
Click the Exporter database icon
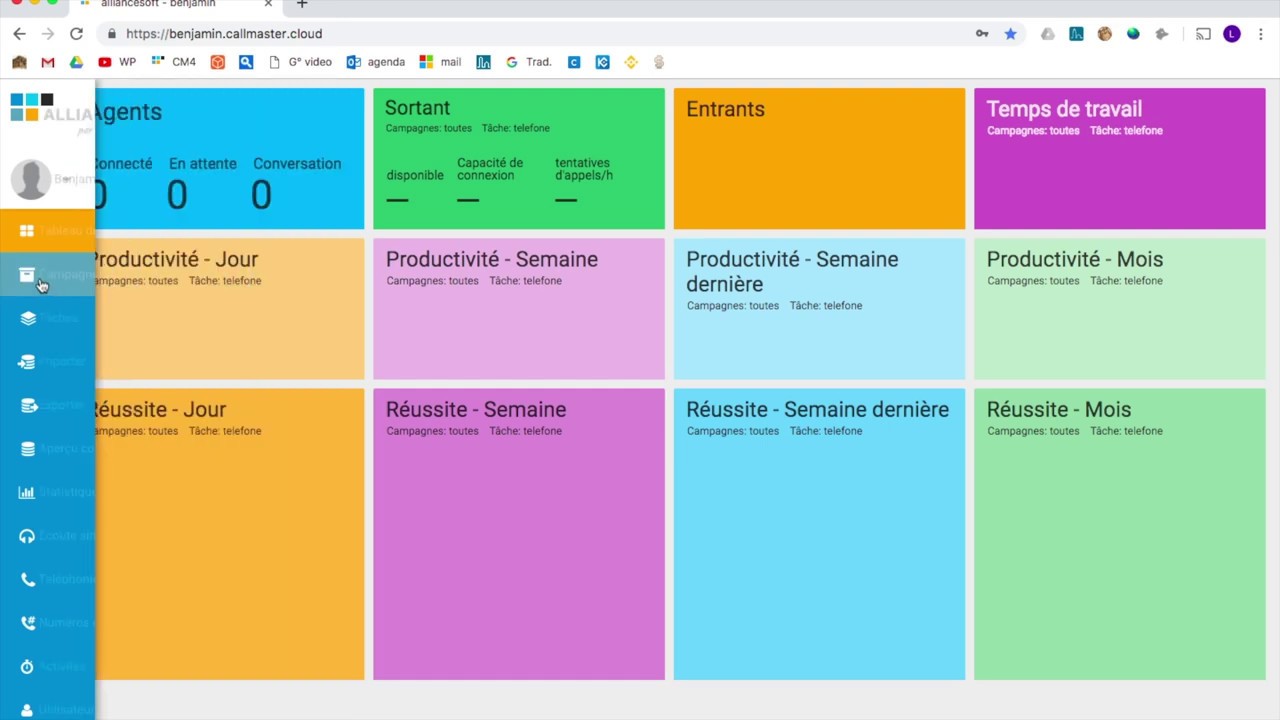(29, 405)
